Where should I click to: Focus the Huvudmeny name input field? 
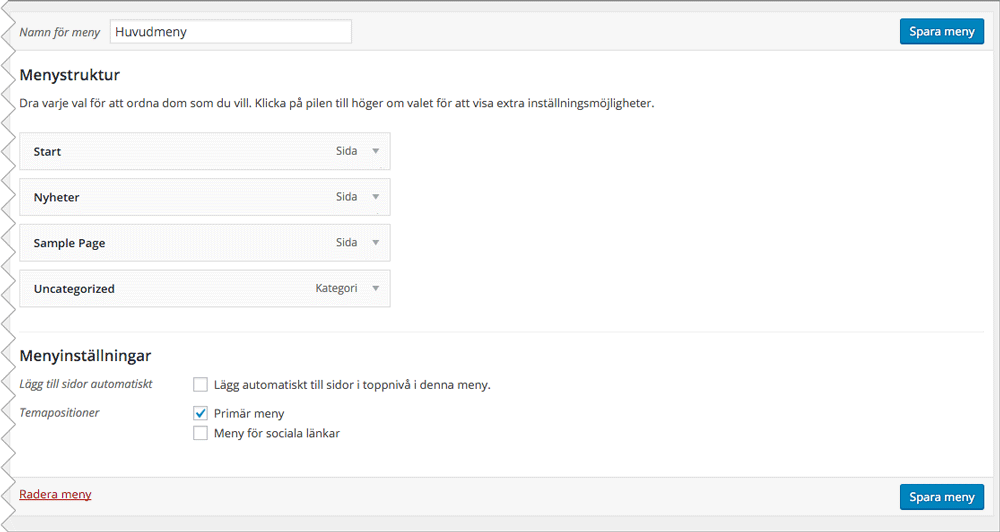point(231,32)
